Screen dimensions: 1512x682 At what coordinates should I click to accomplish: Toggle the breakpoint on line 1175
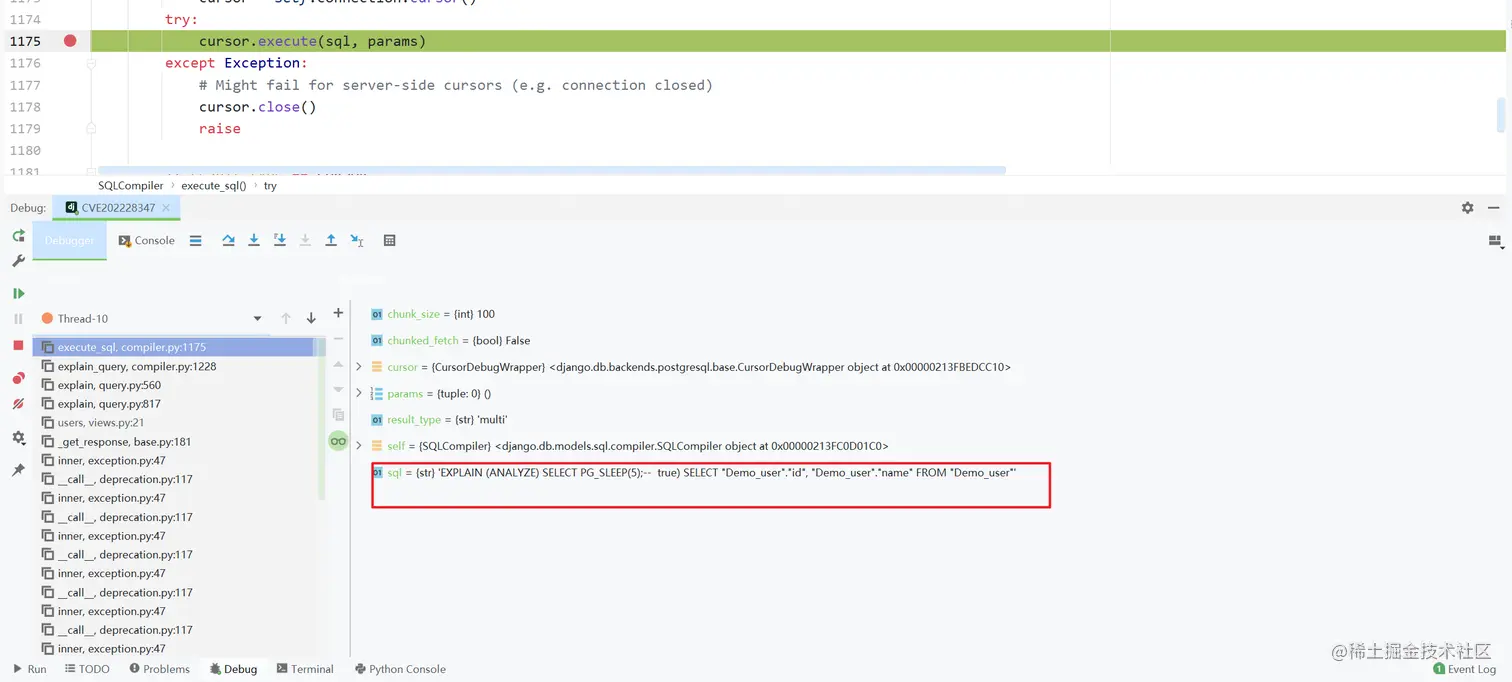[x=70, y=41]
